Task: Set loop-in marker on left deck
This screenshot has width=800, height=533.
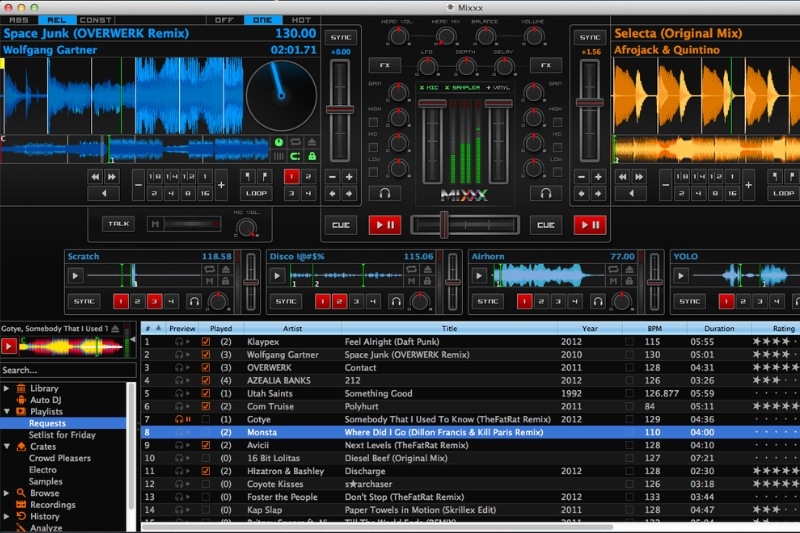Action: [x=248, y=177]
